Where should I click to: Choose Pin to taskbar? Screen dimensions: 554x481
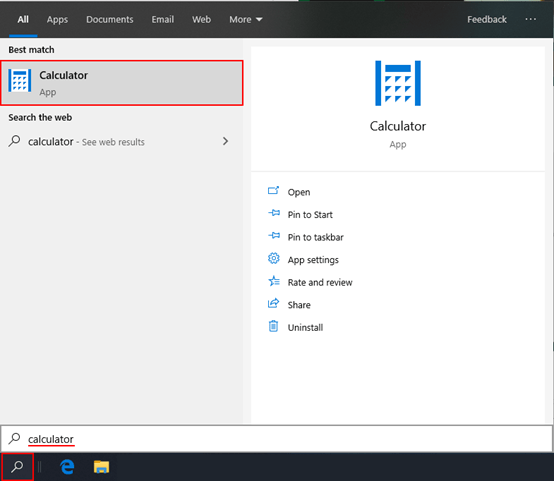pyautogui.click(x=315, y=237)
